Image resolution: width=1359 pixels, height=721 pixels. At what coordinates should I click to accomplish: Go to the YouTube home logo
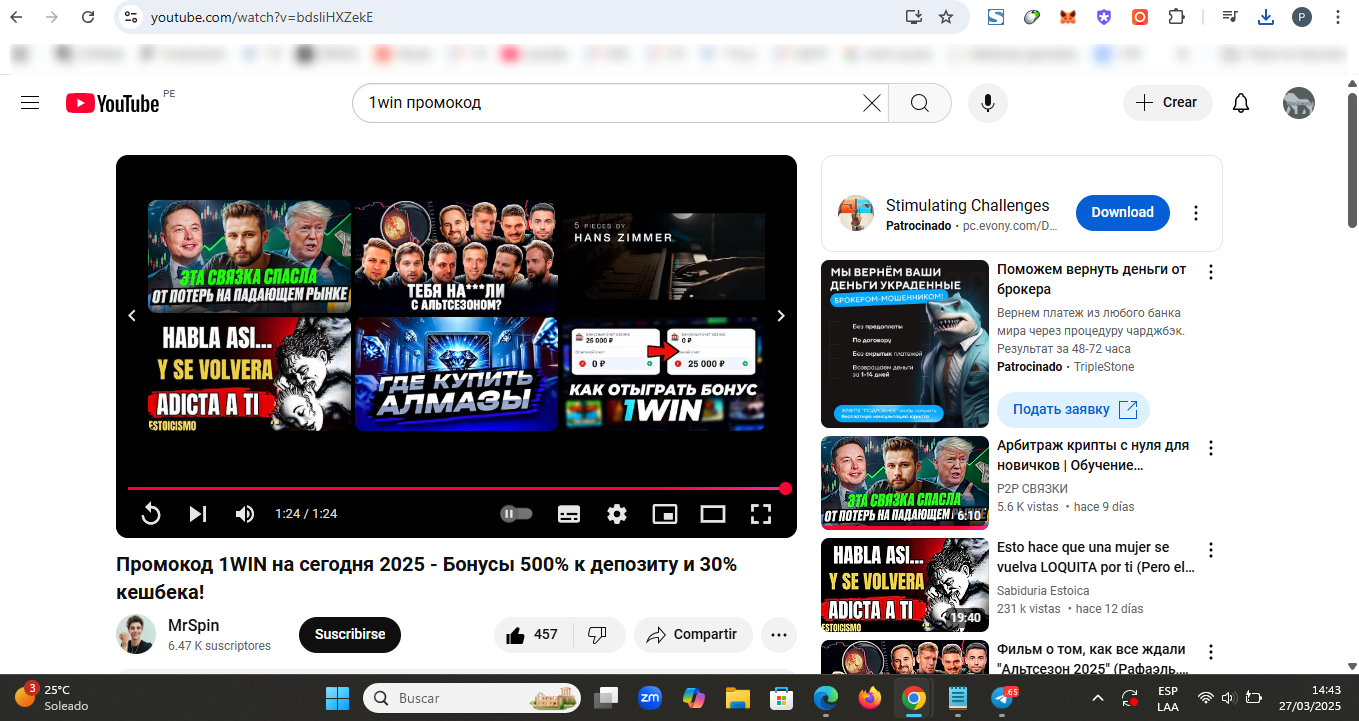point(113,103)
